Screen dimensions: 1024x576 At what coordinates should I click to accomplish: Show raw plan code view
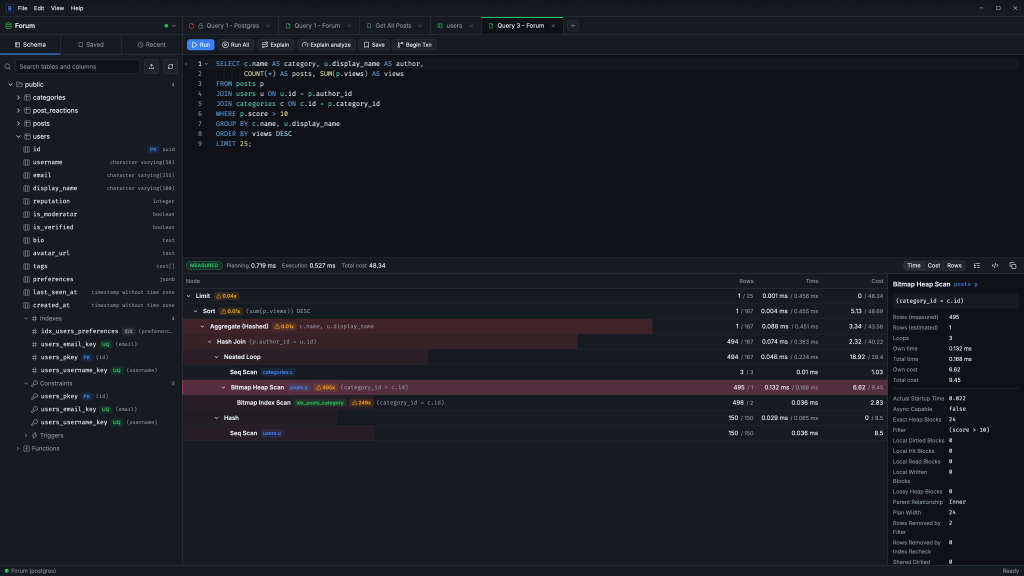click(x=995, y=266)
